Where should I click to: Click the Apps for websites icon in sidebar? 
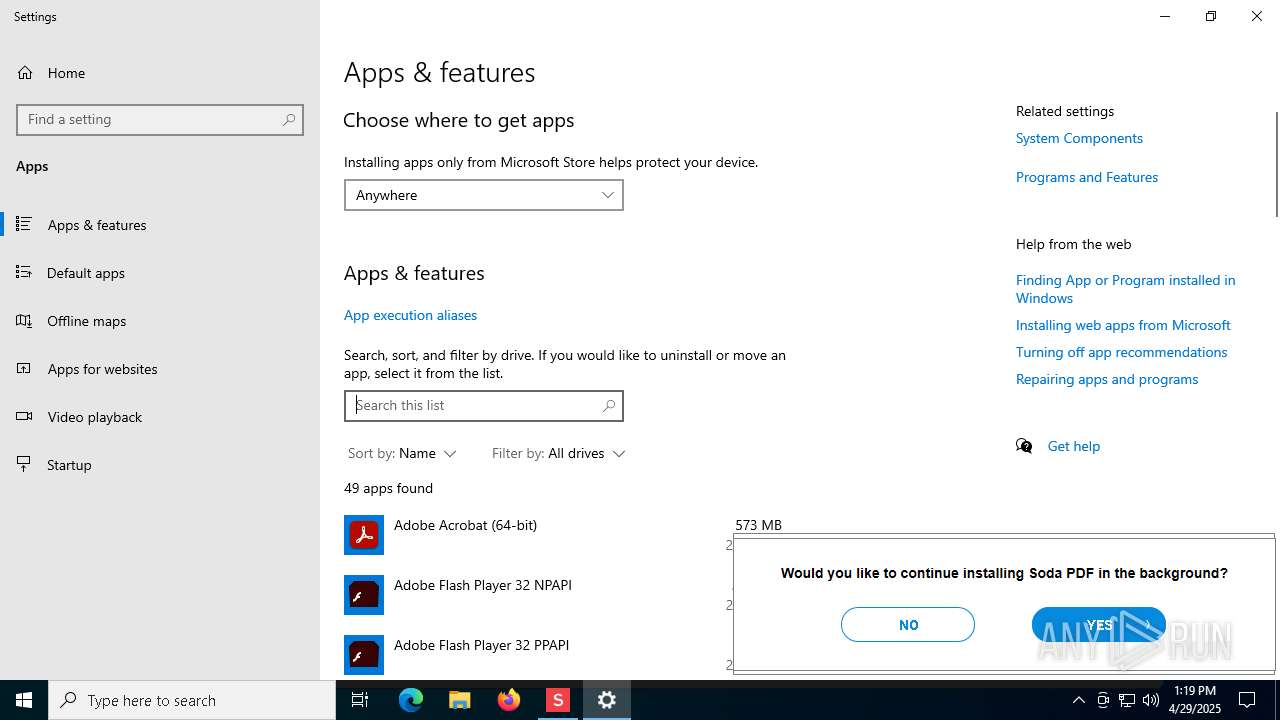[24, 369]
